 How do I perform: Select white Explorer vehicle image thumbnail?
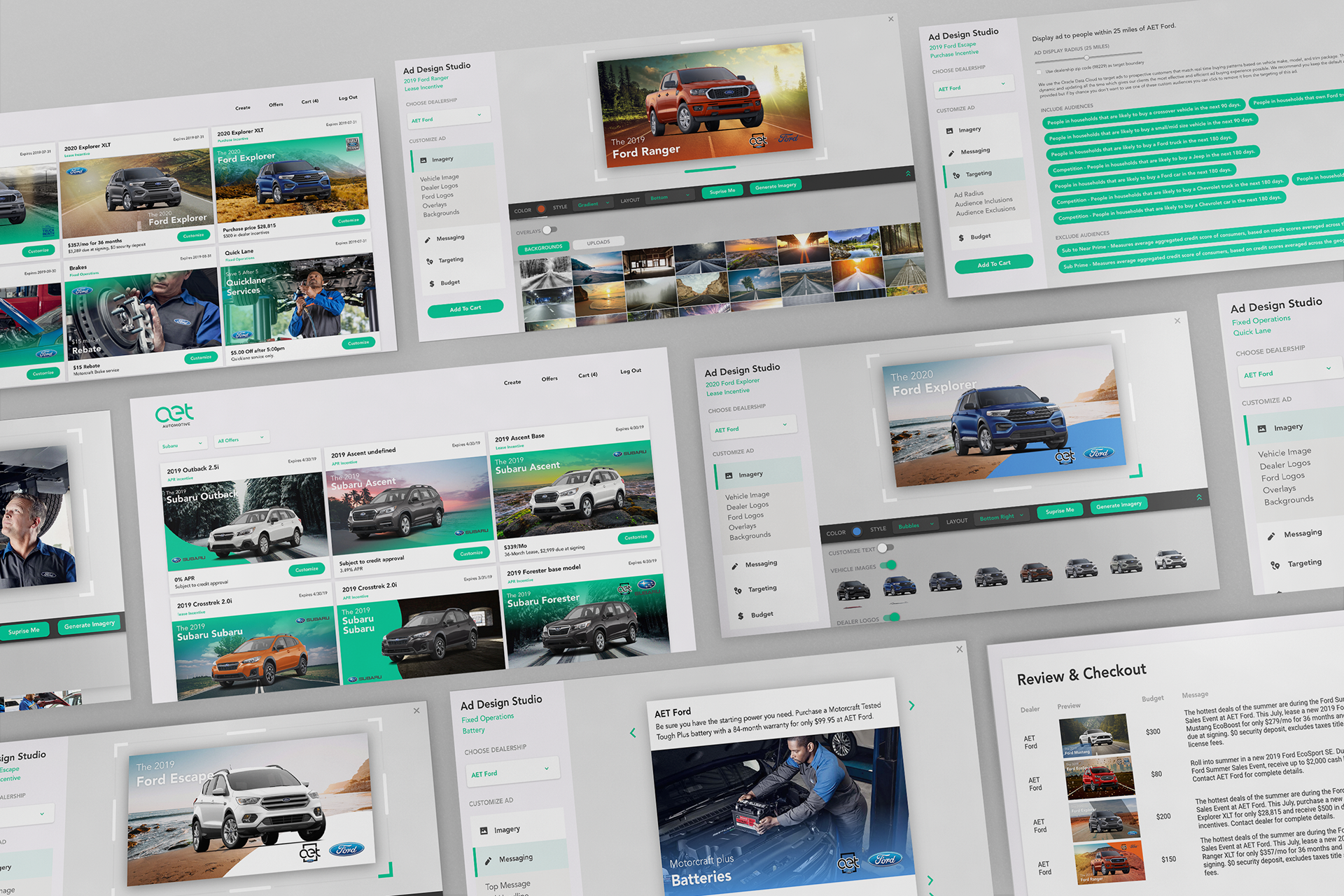pyautogui.click(x=1170, y=559)
